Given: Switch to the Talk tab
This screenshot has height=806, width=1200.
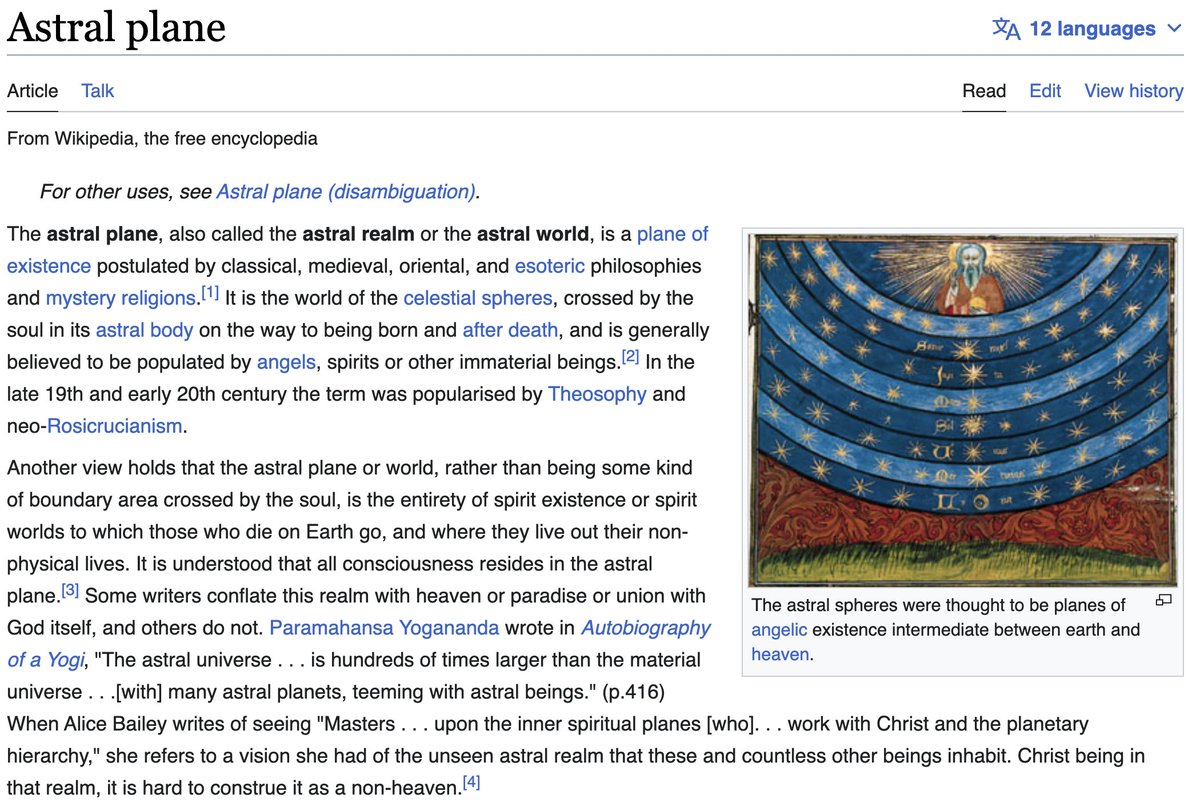Looking at the screenshot, I should click(98, 91).
